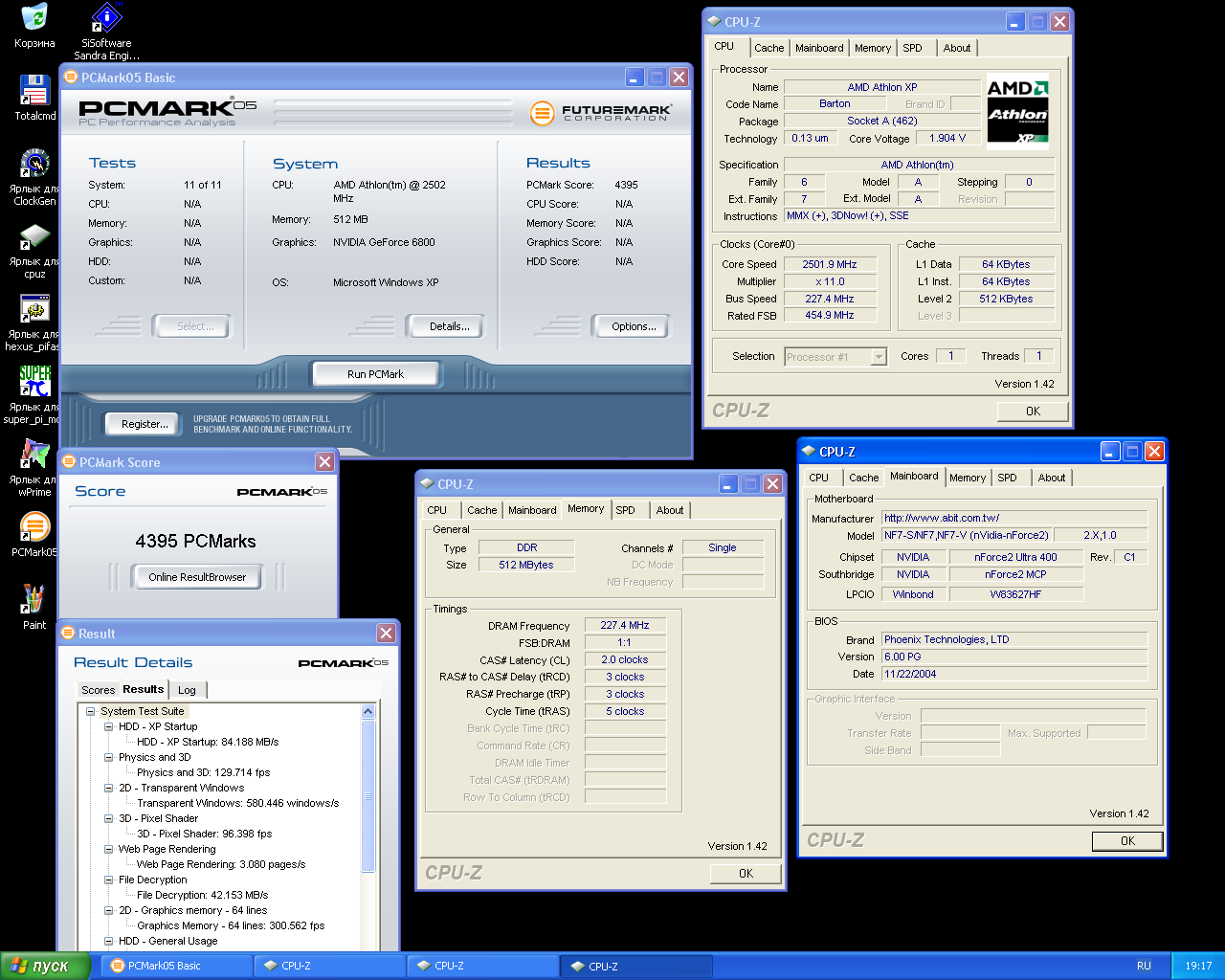Image resolution: width=1225 pixels, height=980 pixels.
Task: Click the Result Details vertical scrollbar thumb
Action: (x=368, y=796)
